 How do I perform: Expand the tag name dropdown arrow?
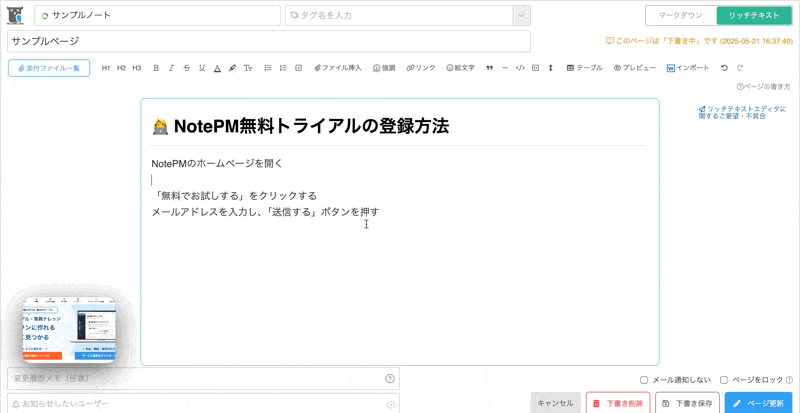(x=520, y=16)
